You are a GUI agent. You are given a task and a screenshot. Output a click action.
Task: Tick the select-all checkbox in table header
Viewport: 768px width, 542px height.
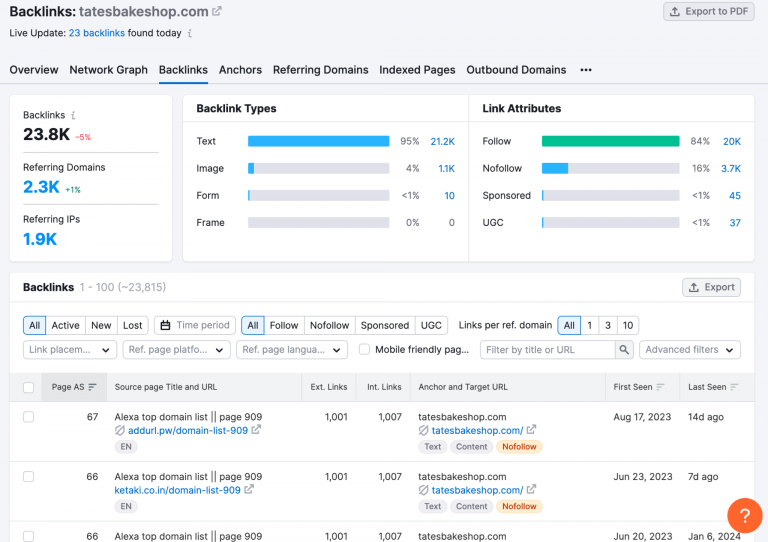(x=28, y=387)
